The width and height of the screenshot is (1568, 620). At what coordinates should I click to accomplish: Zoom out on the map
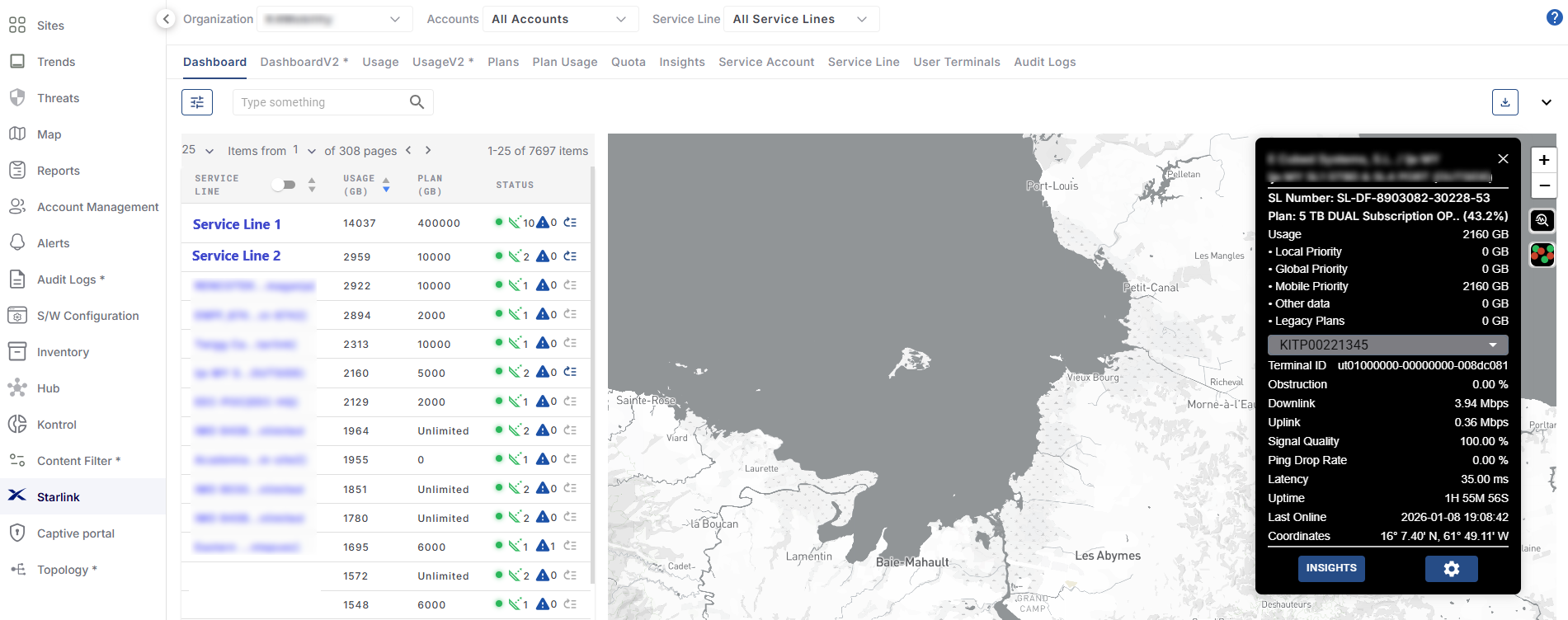[x=1543, y=186]
